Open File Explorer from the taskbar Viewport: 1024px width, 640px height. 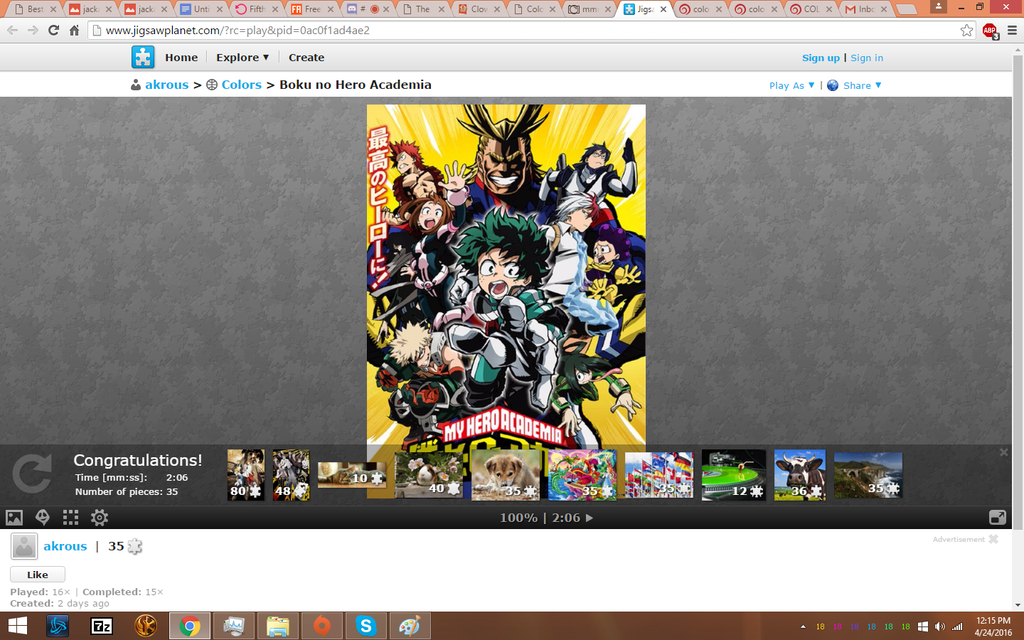[x=278, y=626]
